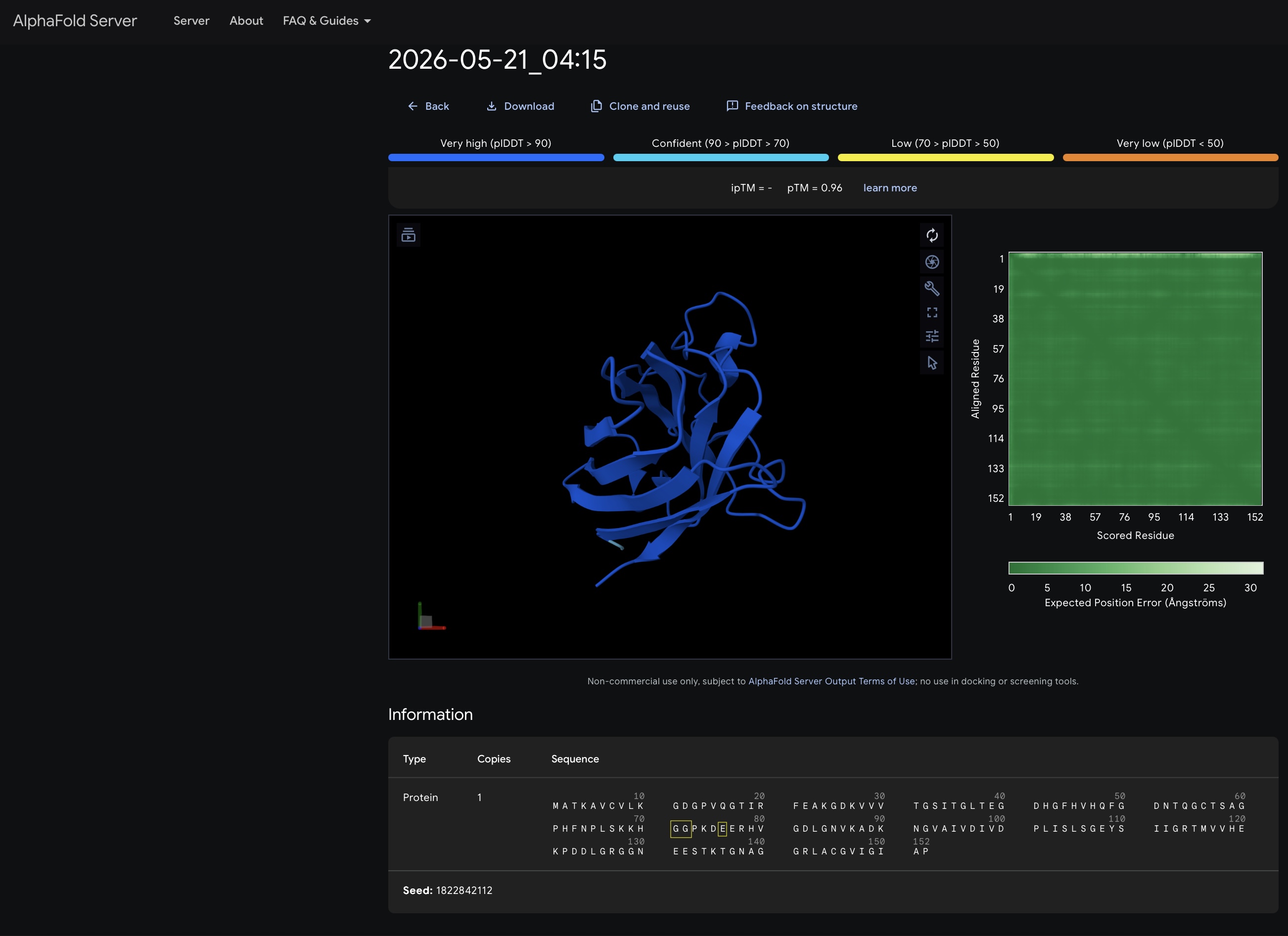This screenshot has width=1288, height=936.
Task: Click the highlighted E residue at position 76
Action: [x=722, y=829]
